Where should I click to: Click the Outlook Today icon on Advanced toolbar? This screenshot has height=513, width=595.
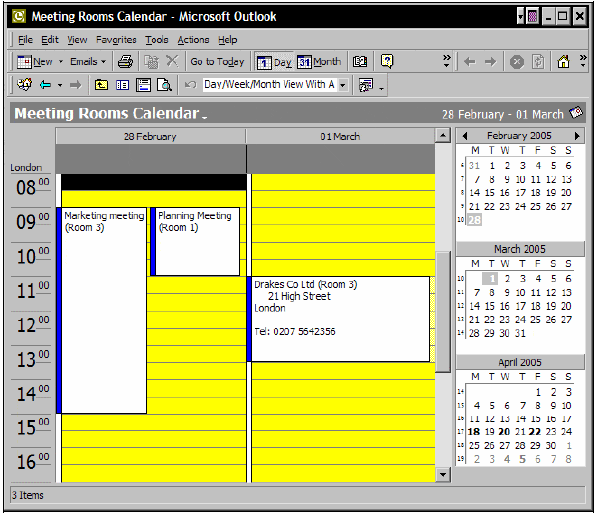click(25, 85)
